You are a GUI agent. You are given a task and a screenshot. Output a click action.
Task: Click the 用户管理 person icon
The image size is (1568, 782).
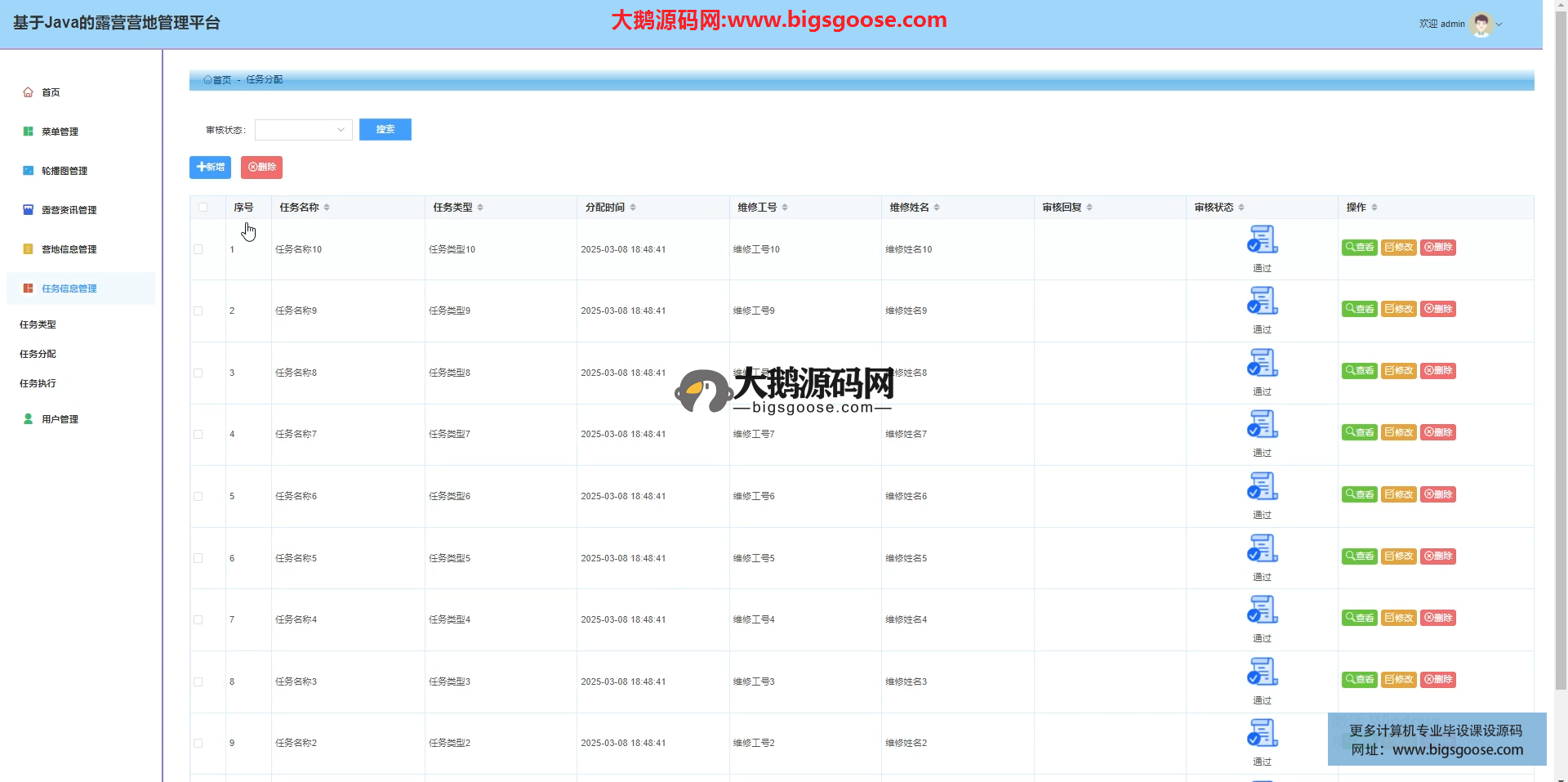pyautogui.click(x=28, y=419)
